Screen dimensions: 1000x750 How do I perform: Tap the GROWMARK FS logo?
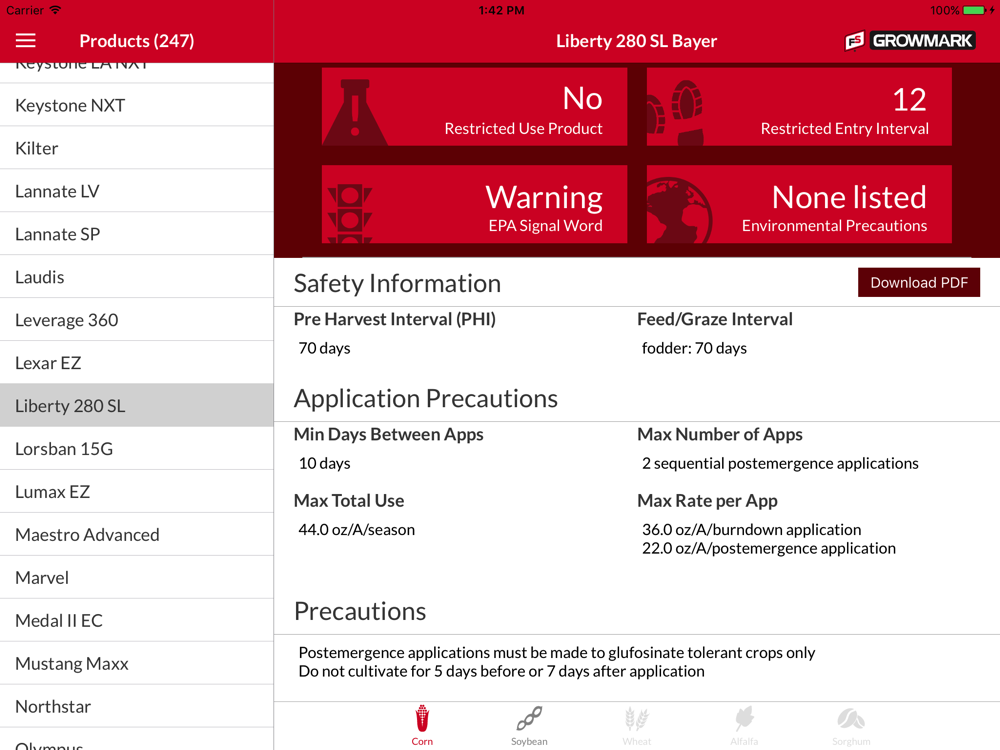909,41
